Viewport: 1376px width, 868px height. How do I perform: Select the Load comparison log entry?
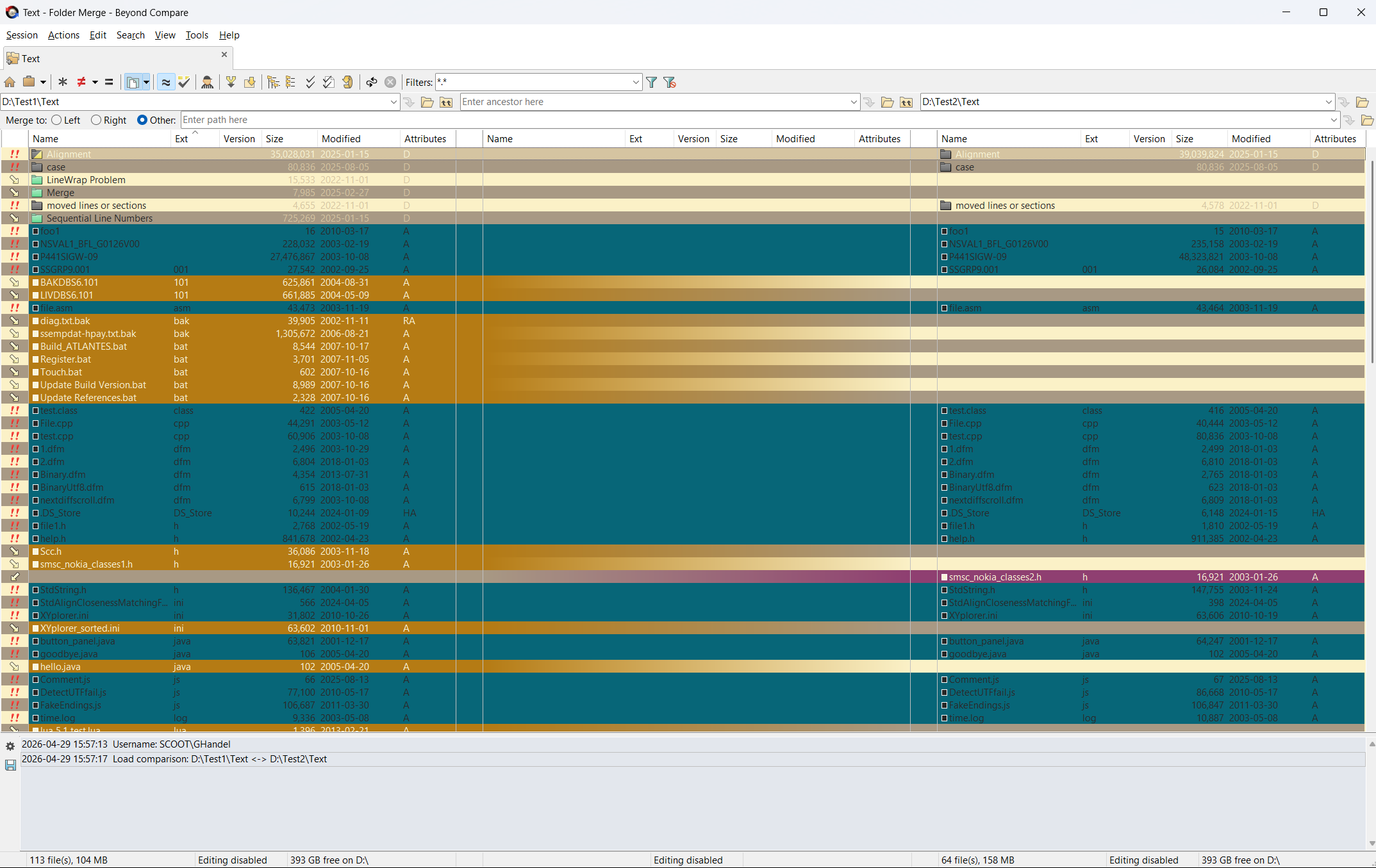pyautogui.click(x=692, y=759)
